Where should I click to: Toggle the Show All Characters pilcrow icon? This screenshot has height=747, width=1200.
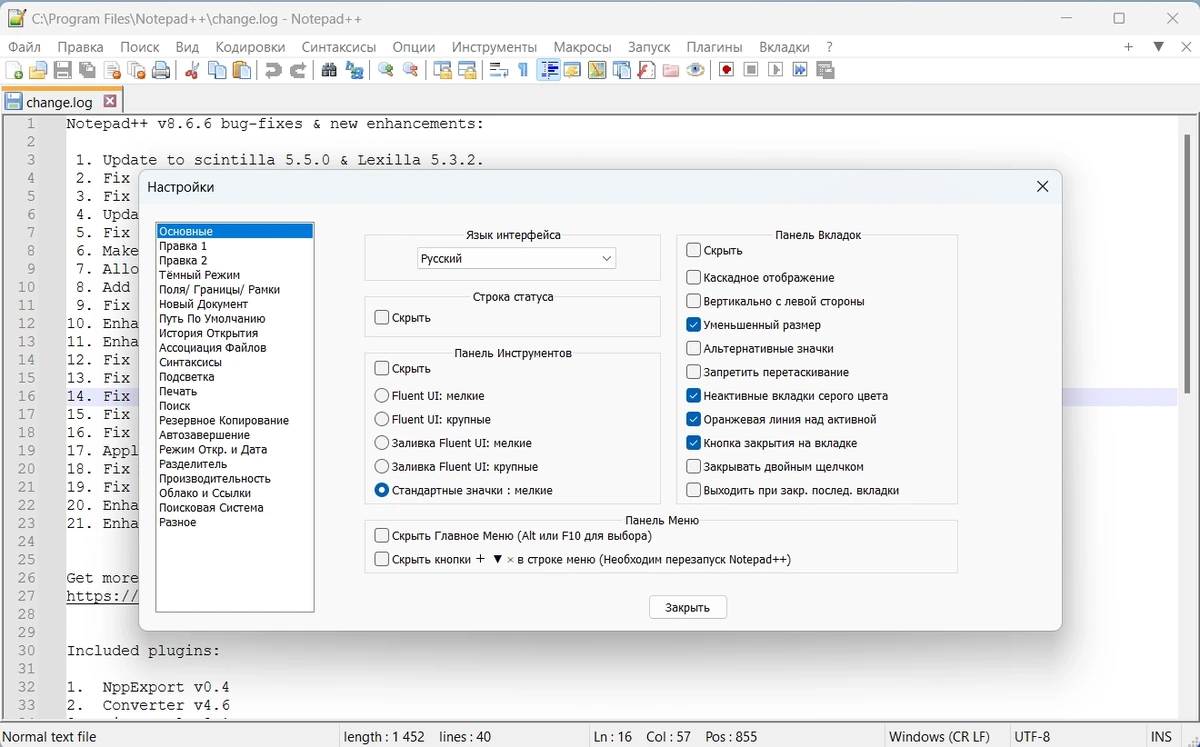(522, 70)
